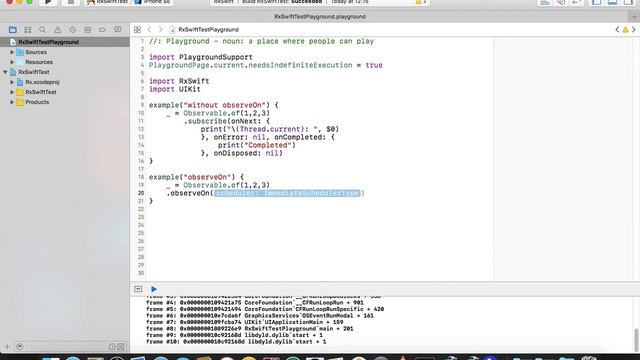Stop the running task in toolbar

pos(71,2)
